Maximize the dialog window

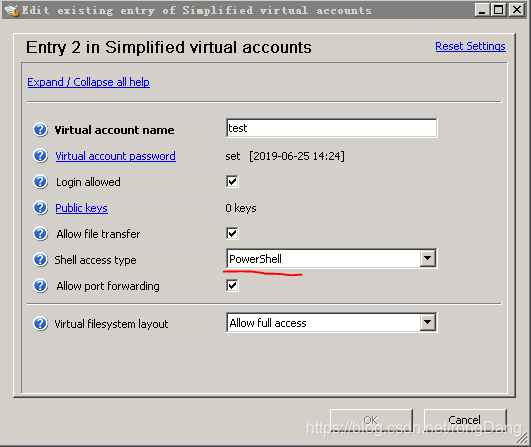coord(499,10)
